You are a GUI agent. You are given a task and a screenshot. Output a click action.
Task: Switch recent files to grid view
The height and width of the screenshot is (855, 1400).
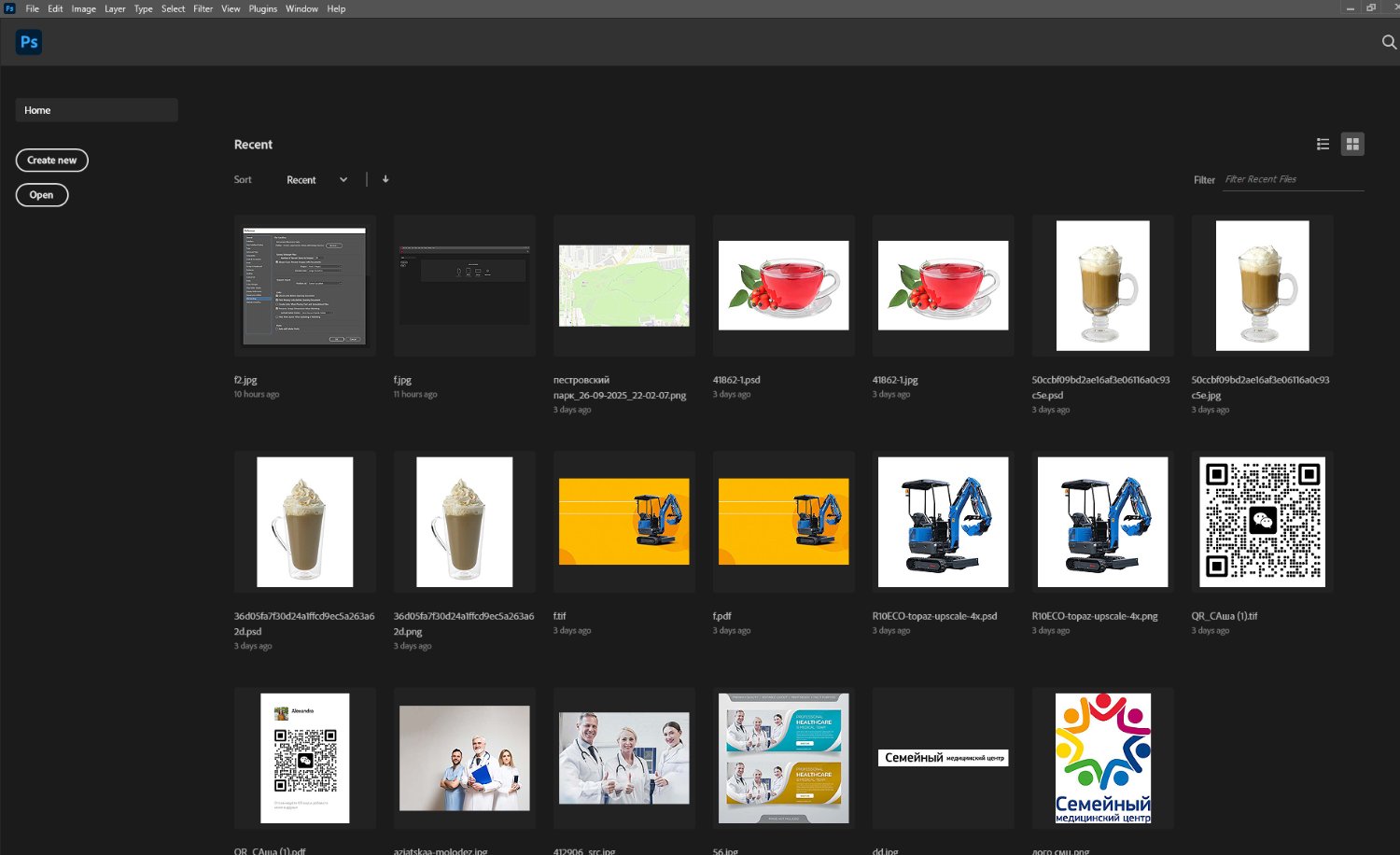tap(1352, 144)
